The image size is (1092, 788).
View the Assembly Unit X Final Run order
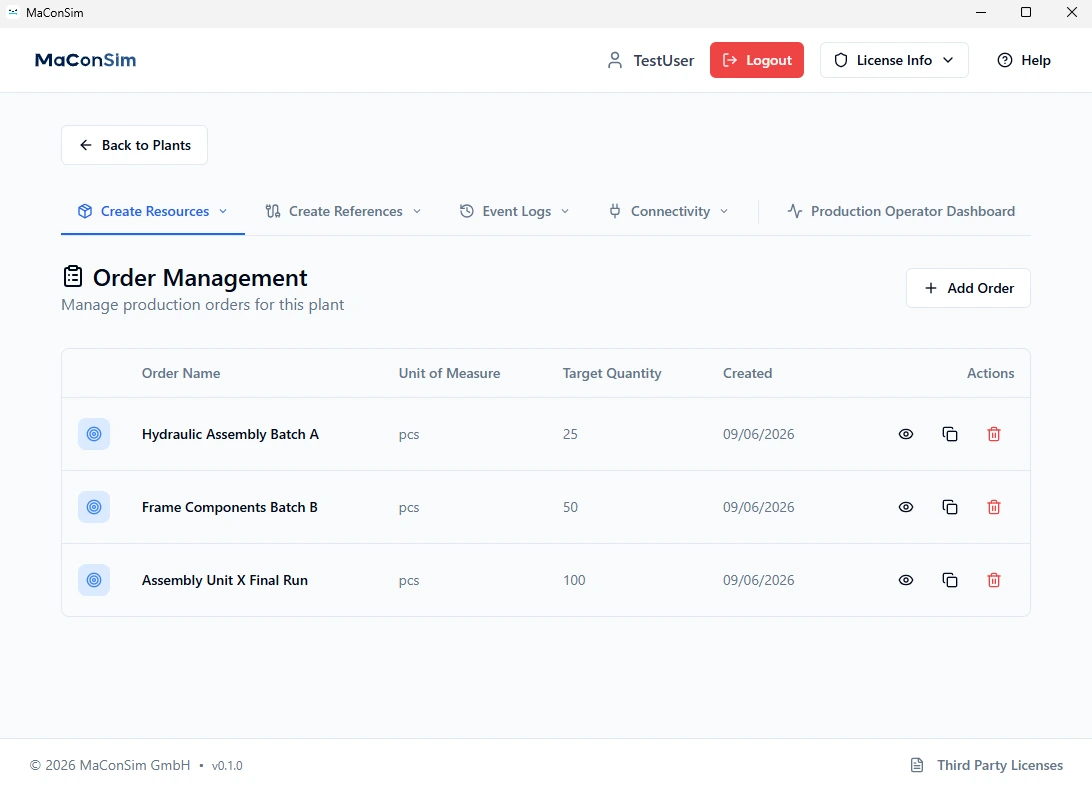click(x=905, y=580)
